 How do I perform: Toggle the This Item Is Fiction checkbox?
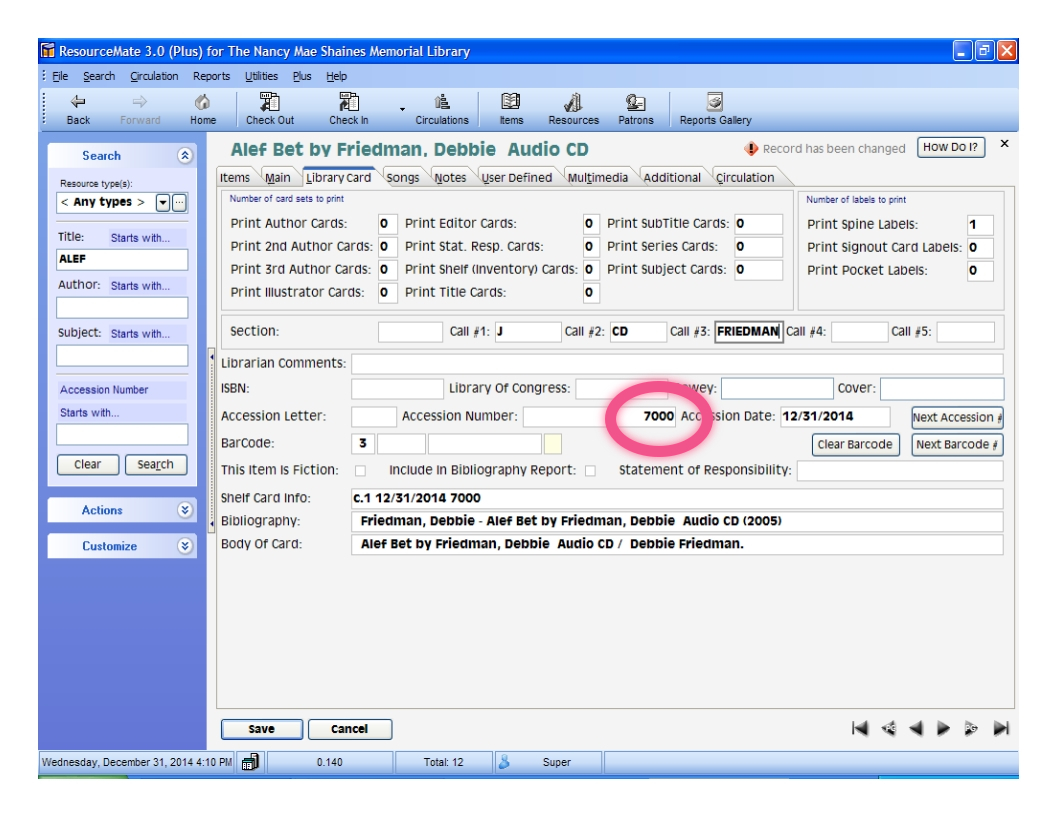360,471
